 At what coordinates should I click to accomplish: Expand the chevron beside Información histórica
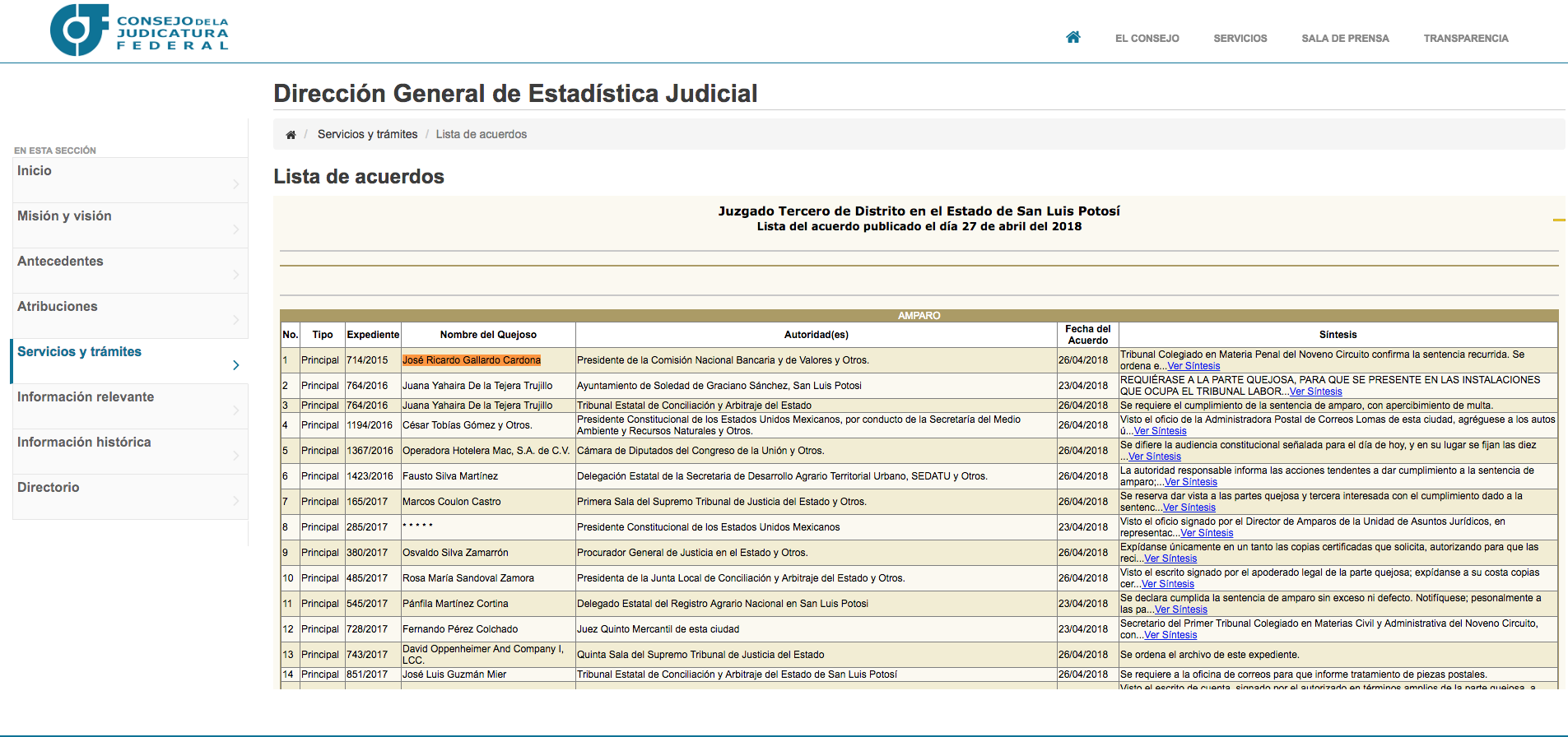tap(236, 456)
